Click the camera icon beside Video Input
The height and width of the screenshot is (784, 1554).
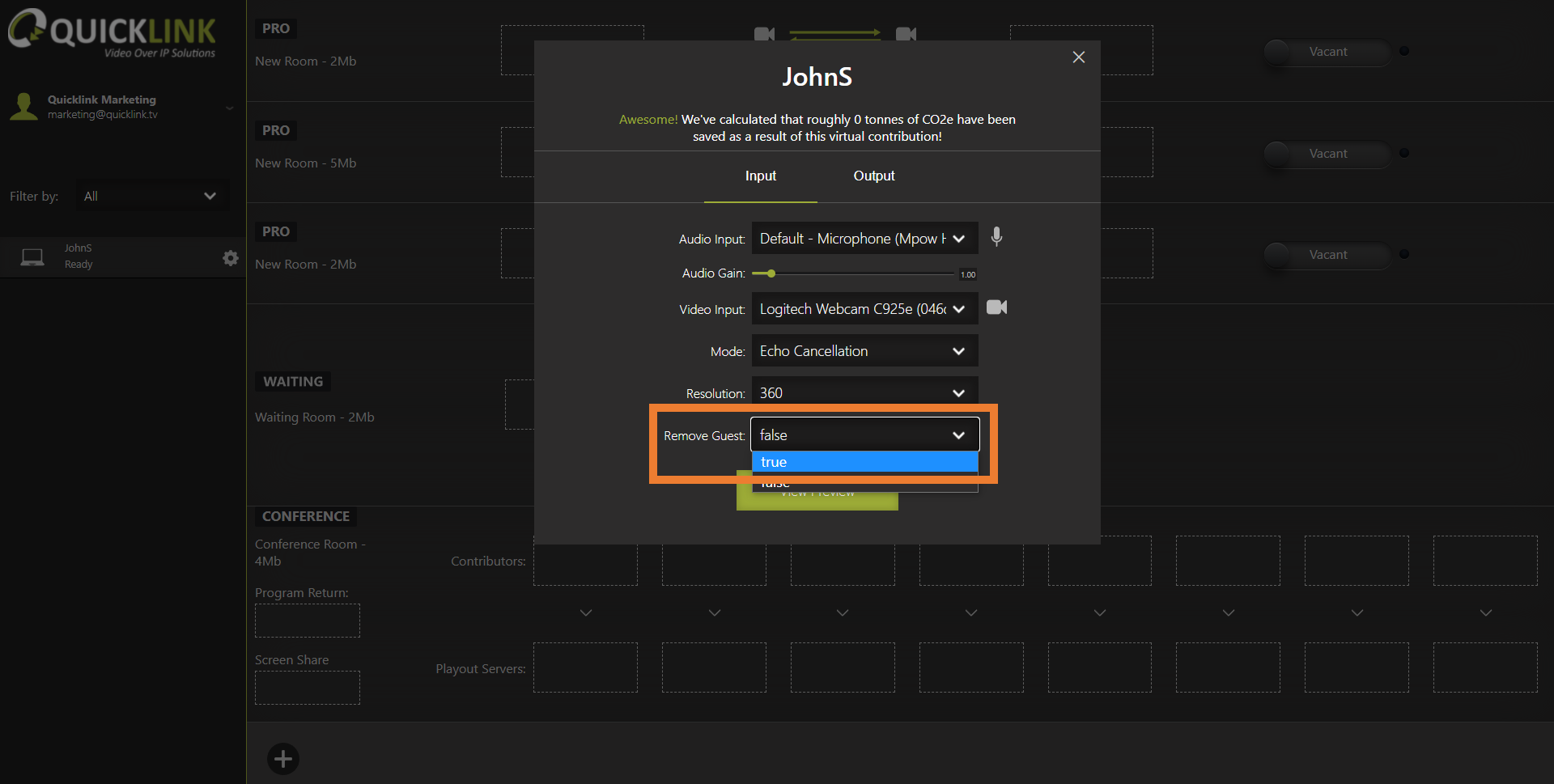996,307
